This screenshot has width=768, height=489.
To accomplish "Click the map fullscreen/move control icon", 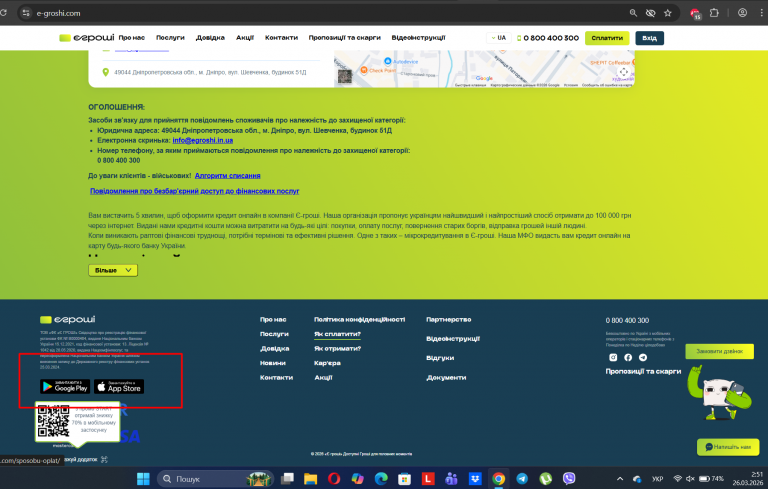I will 624,72.
